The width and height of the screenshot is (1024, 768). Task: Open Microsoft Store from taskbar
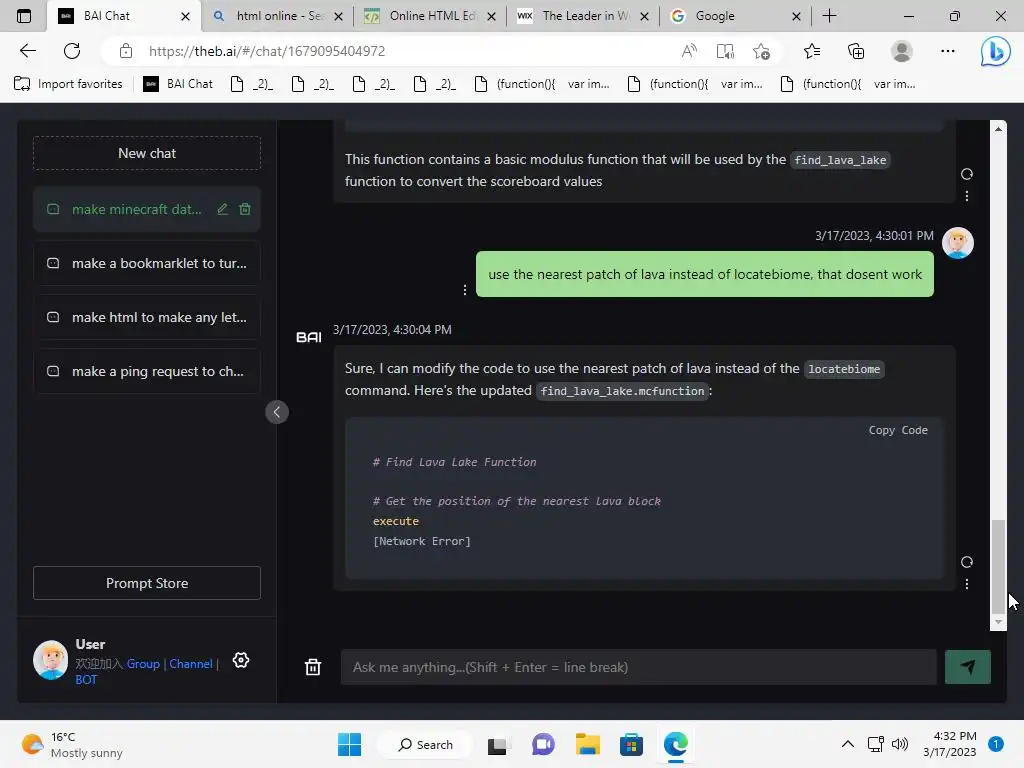tap(631, 744)
